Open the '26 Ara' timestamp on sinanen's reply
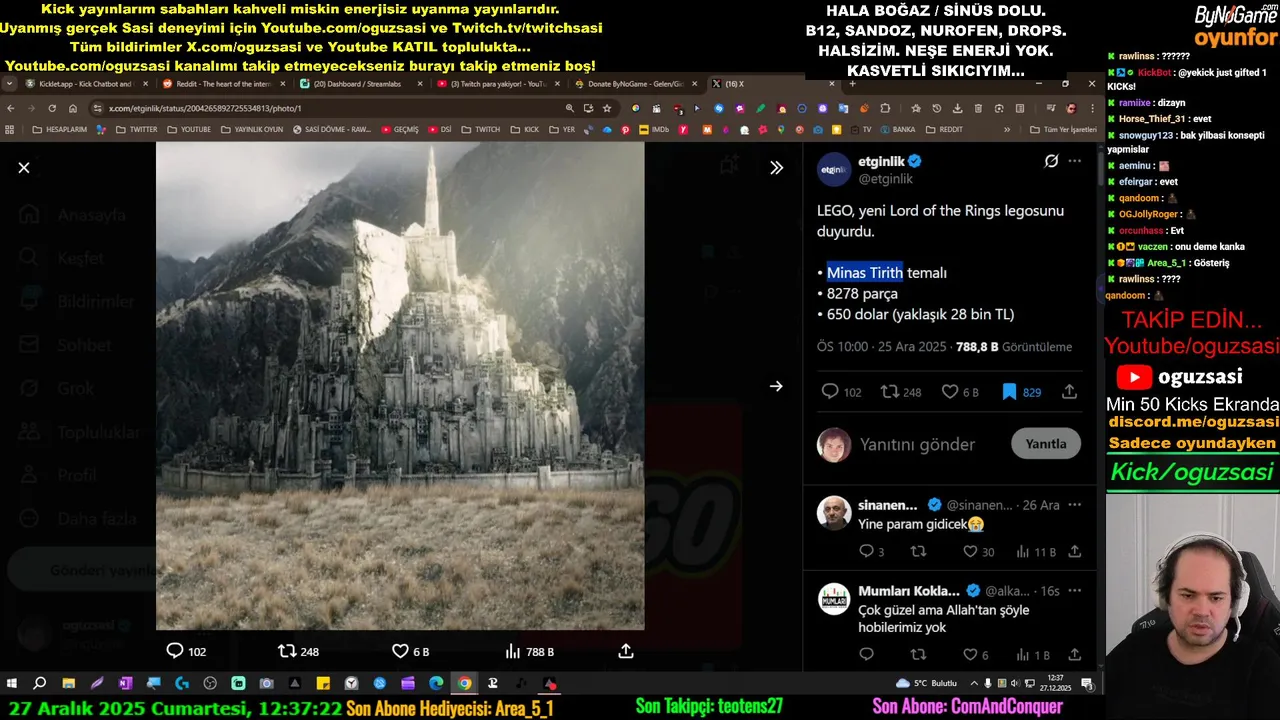Image resolution: width=1280 pixels, height=720 pixels. [1042, 505]
